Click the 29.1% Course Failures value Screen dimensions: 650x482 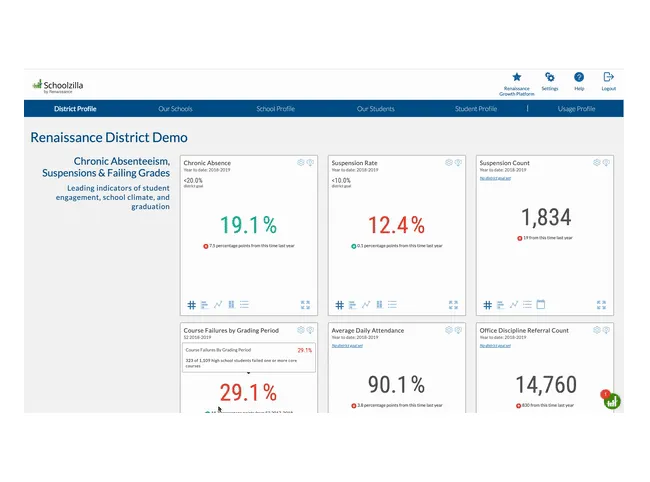(x=248, y=392)
